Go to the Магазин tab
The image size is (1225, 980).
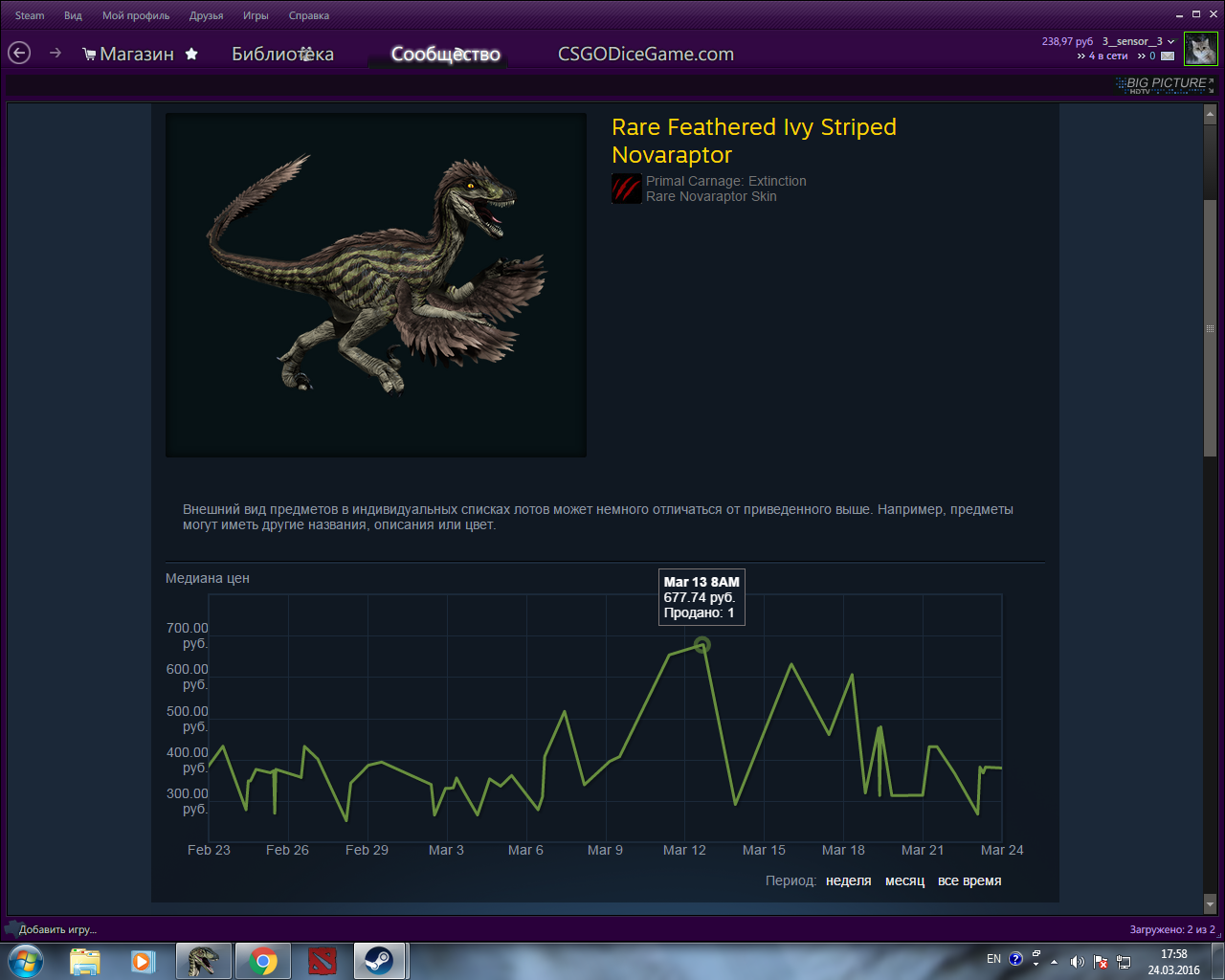coord(137,55)
